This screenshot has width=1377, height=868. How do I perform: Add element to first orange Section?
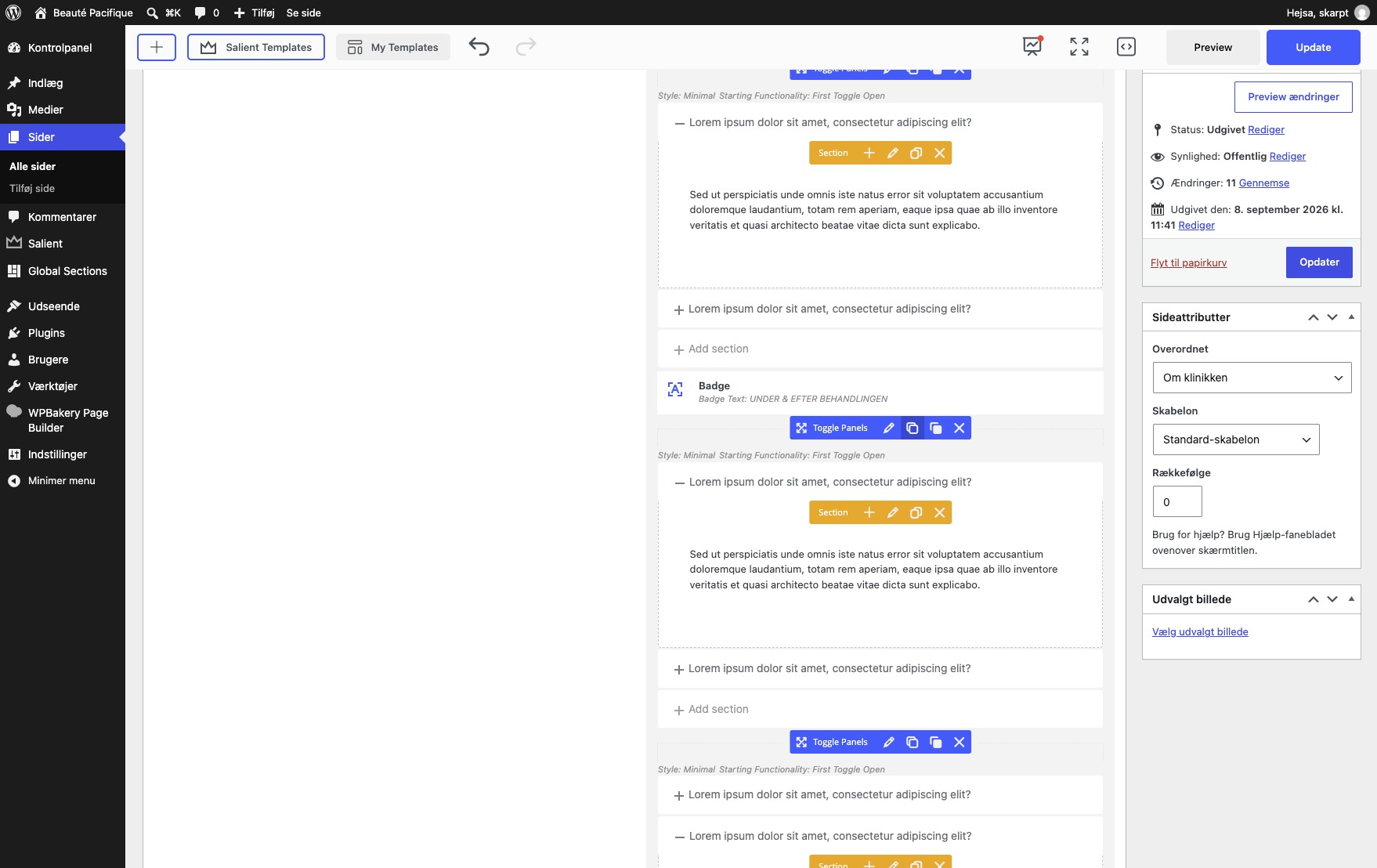pos(869,153)
